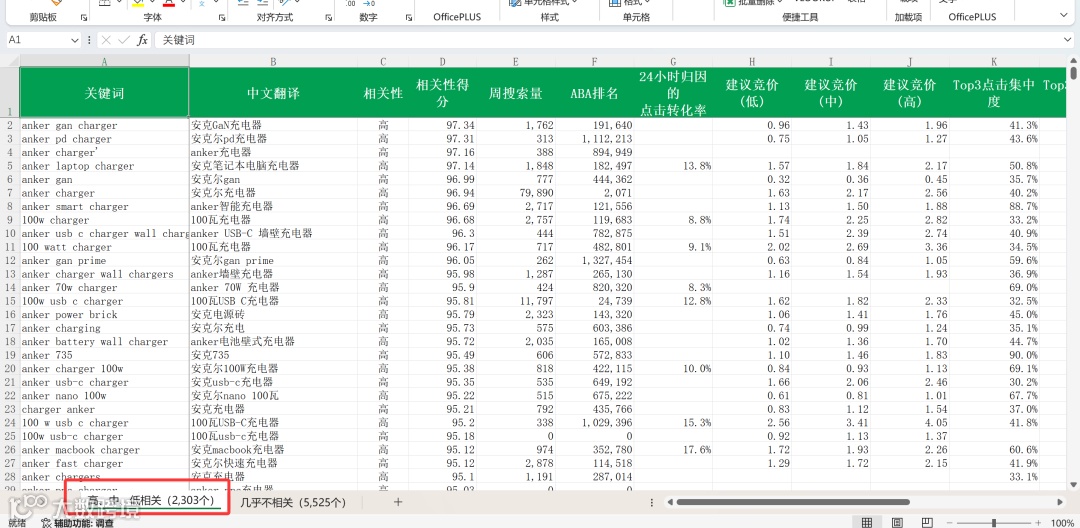Switch to Normal view icon
Image resolution: width=1080 pixels, height=528 pixels.
(867, 522)
